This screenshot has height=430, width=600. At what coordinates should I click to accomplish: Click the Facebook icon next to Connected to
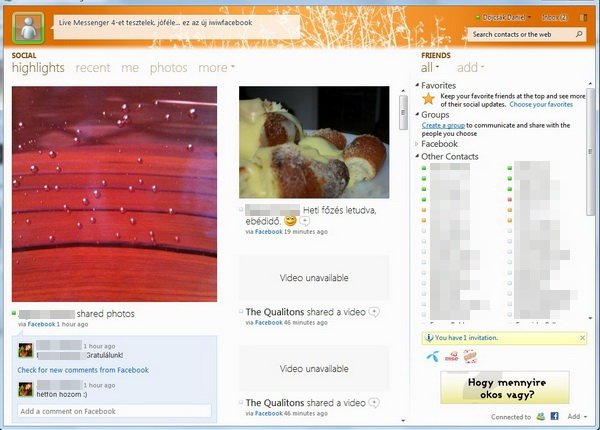554,416
